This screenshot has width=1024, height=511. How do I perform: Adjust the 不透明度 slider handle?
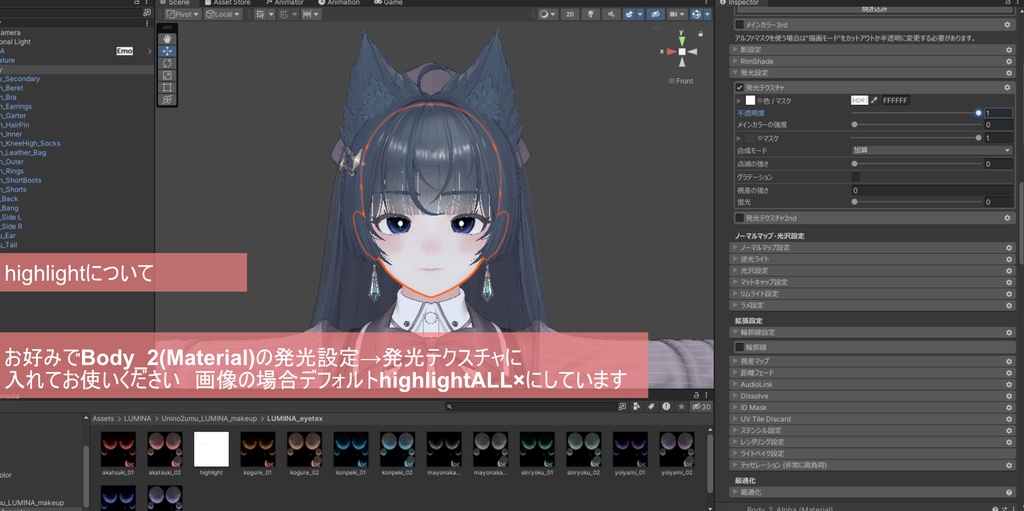[978, 112]
